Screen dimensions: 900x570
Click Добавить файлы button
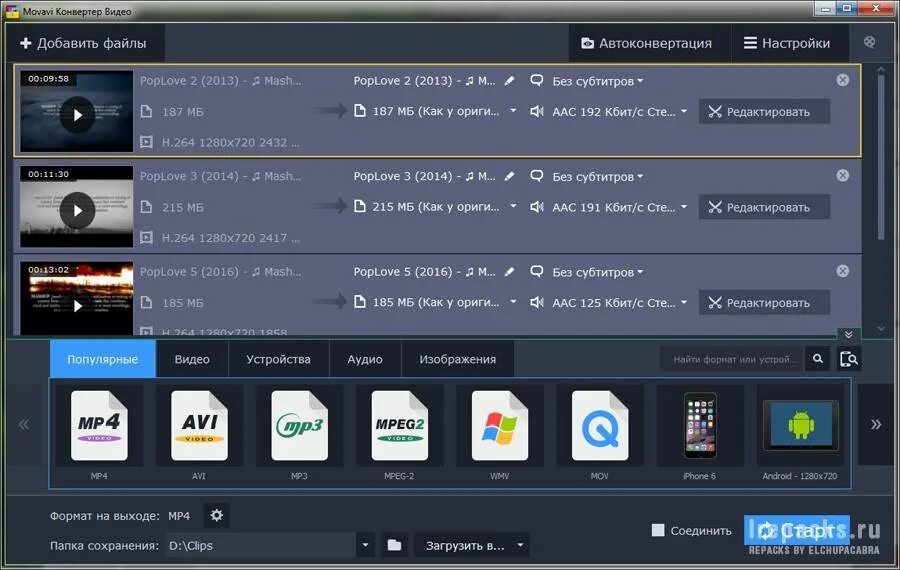click(84, 43)
